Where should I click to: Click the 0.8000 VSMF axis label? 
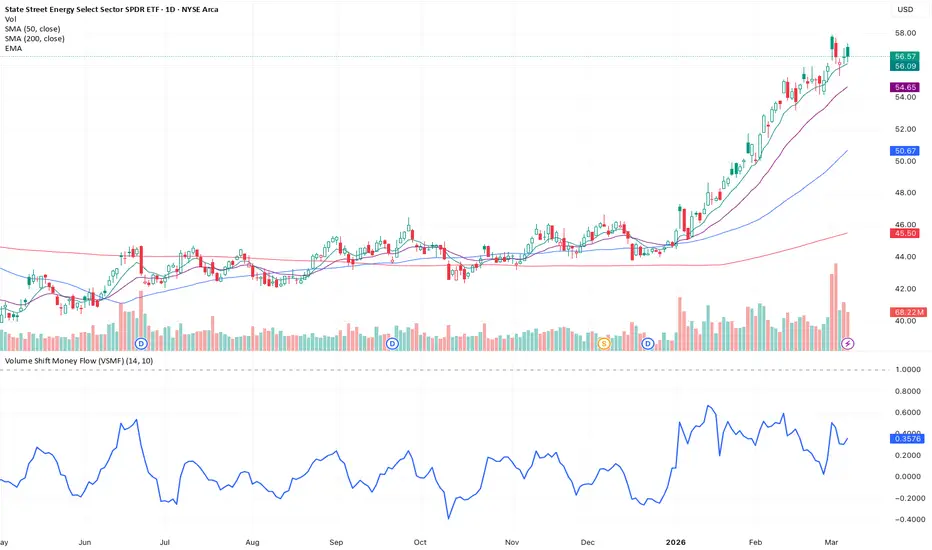click(x=908, y=391)
